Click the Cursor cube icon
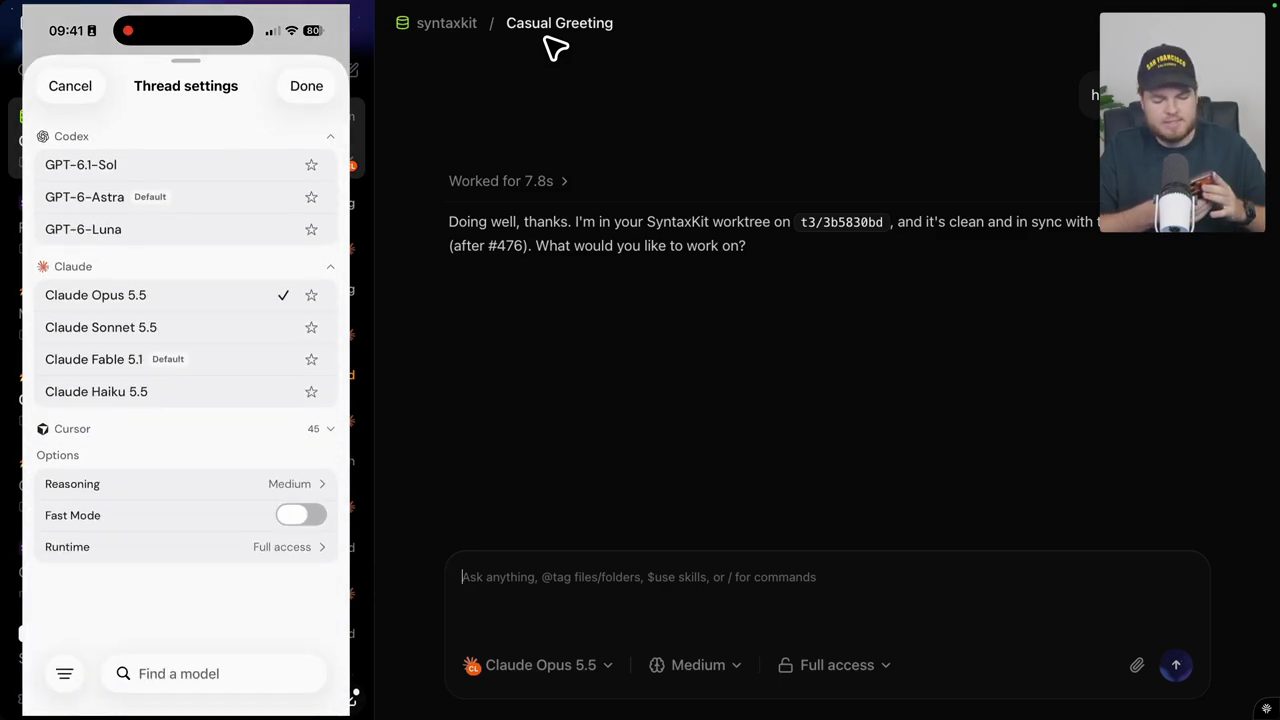This screenshot has height=720, width=1280. 43,429
